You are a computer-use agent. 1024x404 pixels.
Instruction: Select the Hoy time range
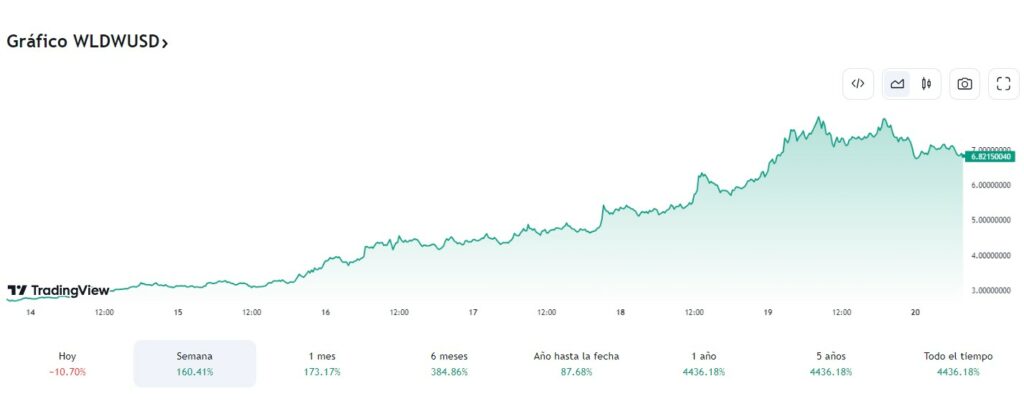pos(68,364)
